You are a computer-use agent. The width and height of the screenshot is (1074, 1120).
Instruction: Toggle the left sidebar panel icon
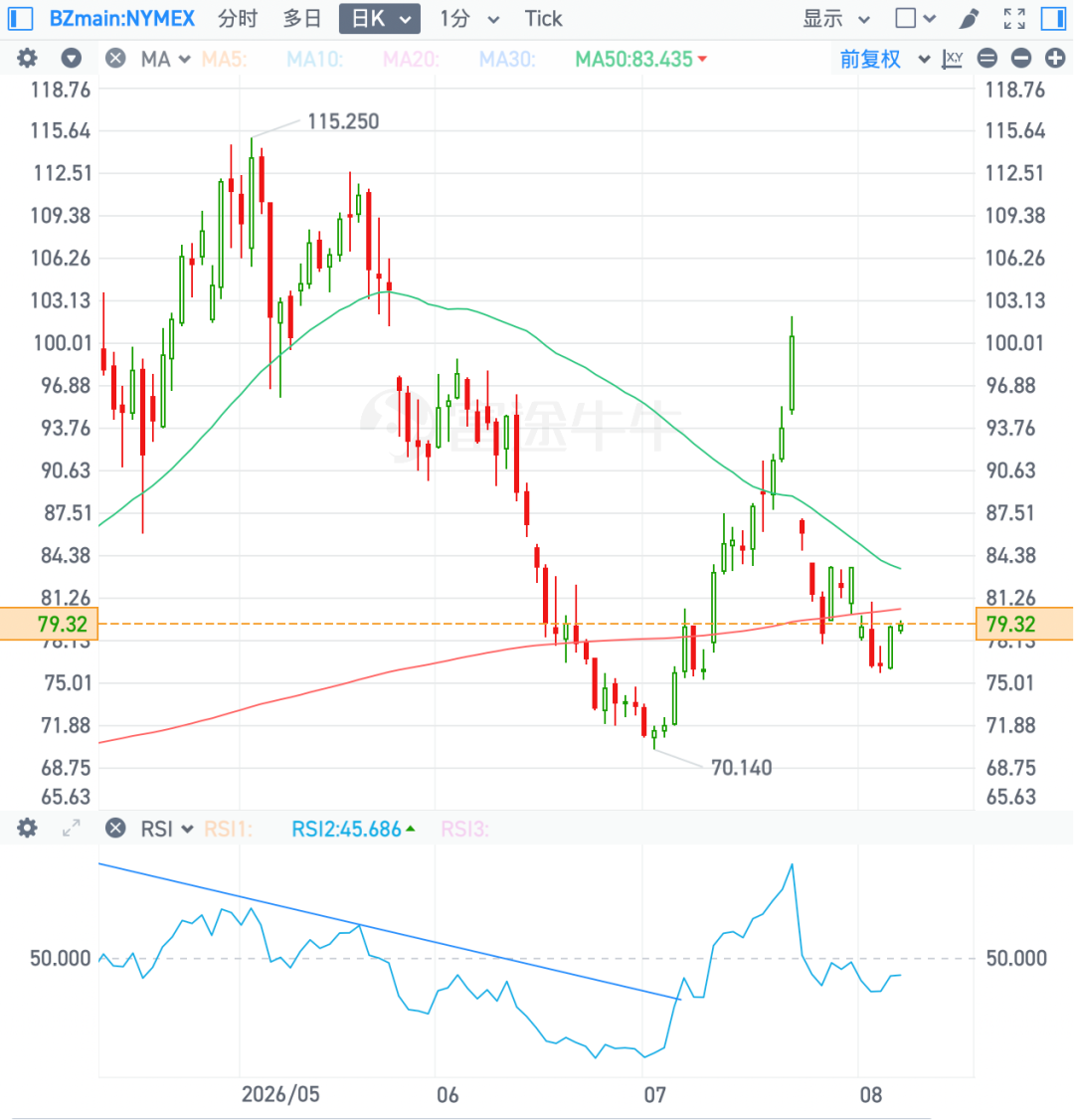pos(20,19)
